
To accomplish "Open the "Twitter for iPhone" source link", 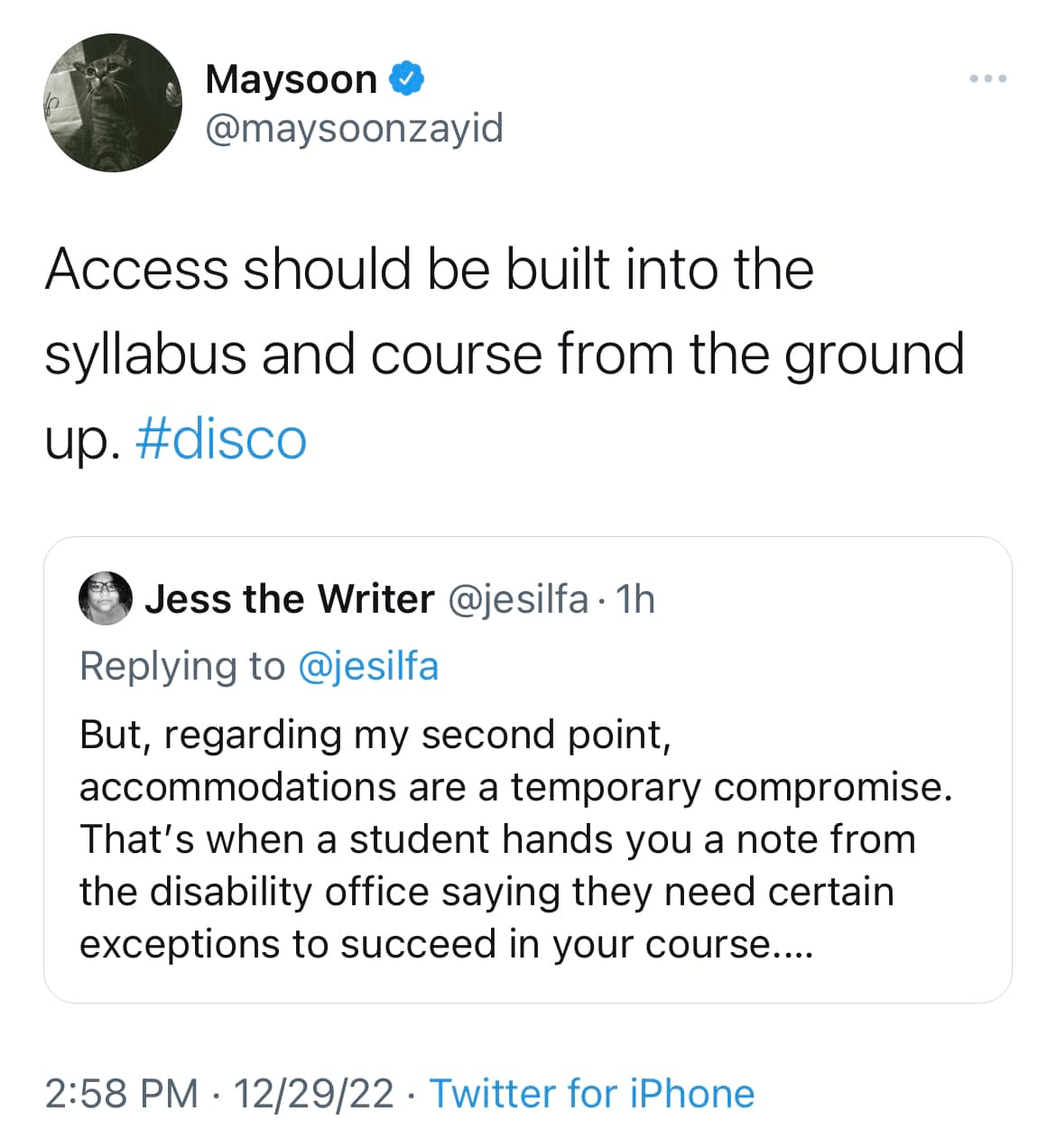I will (591, 1093).
